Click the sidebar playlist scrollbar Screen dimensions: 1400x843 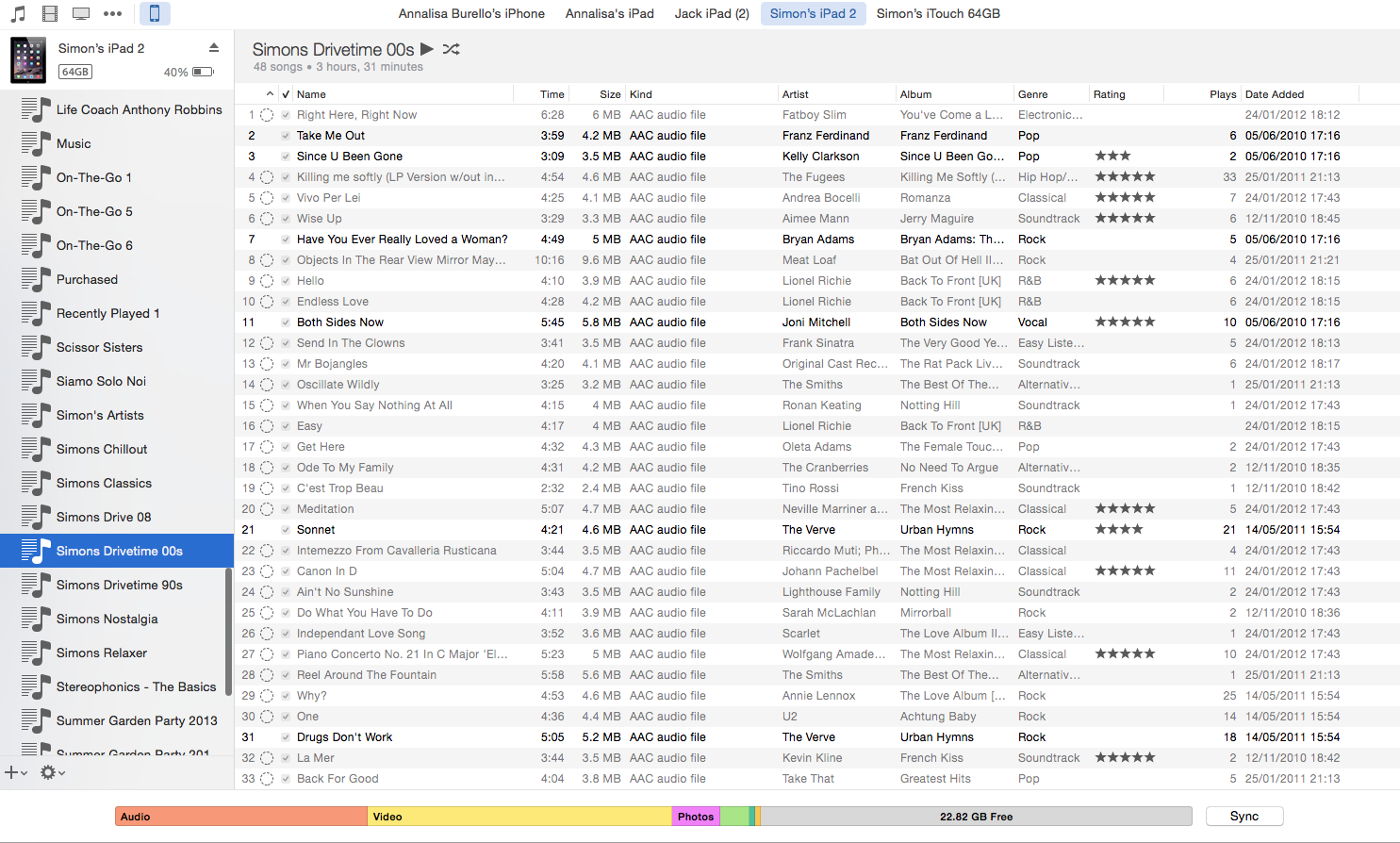(228, 632)
